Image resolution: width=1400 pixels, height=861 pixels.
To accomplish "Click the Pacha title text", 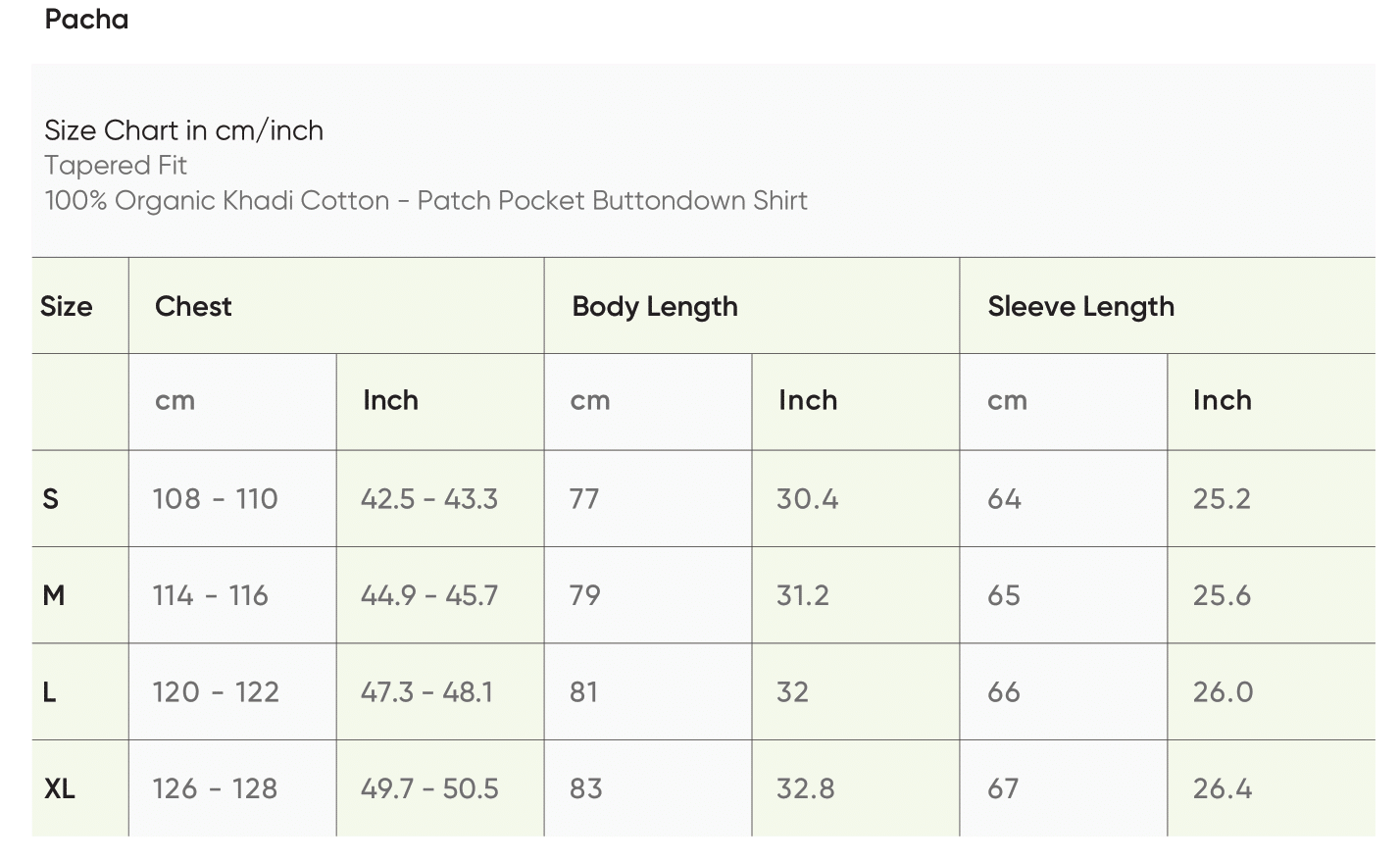I will click(x=86, y=20).
